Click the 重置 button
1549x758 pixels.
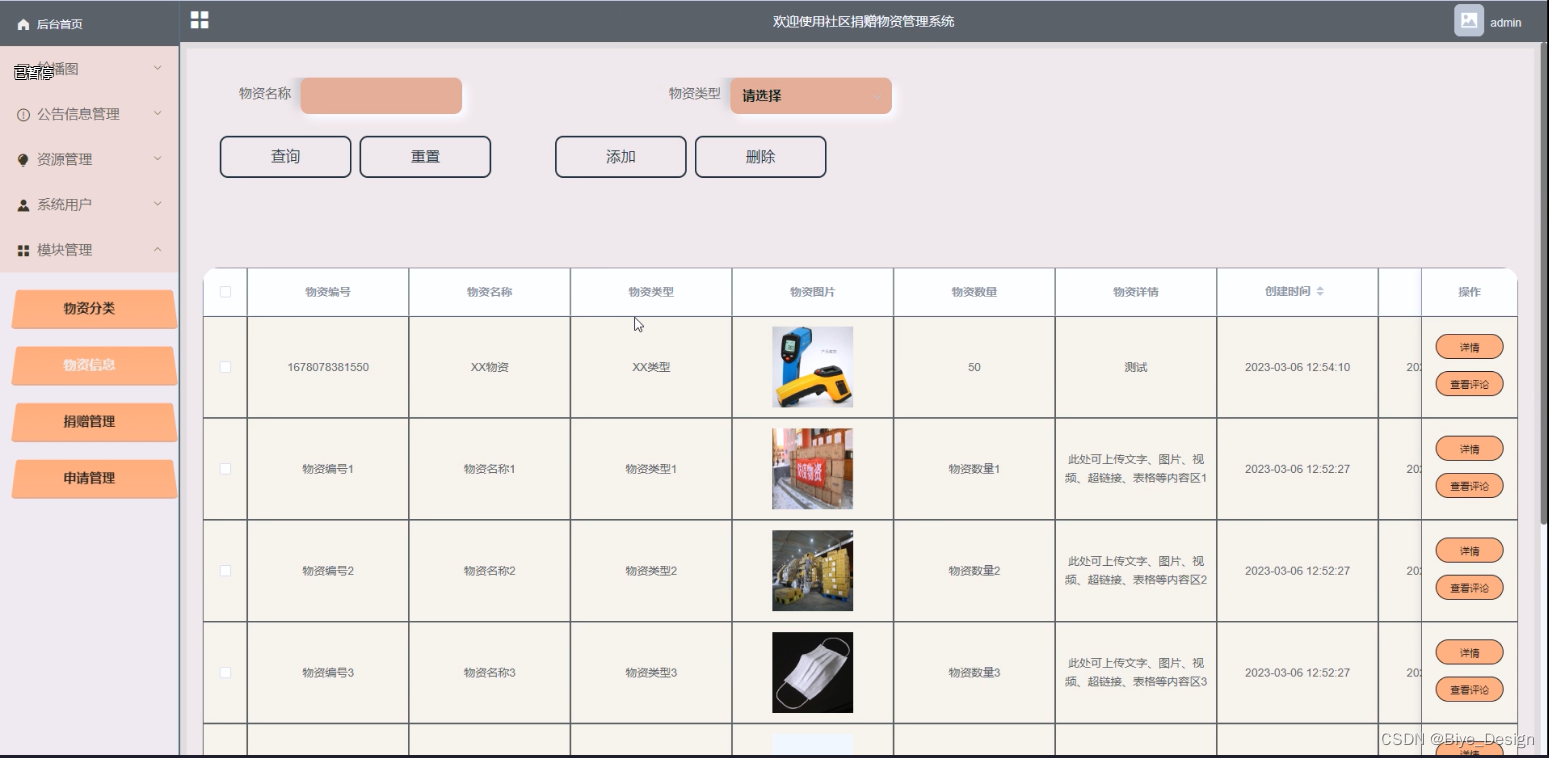click(425, 157)
